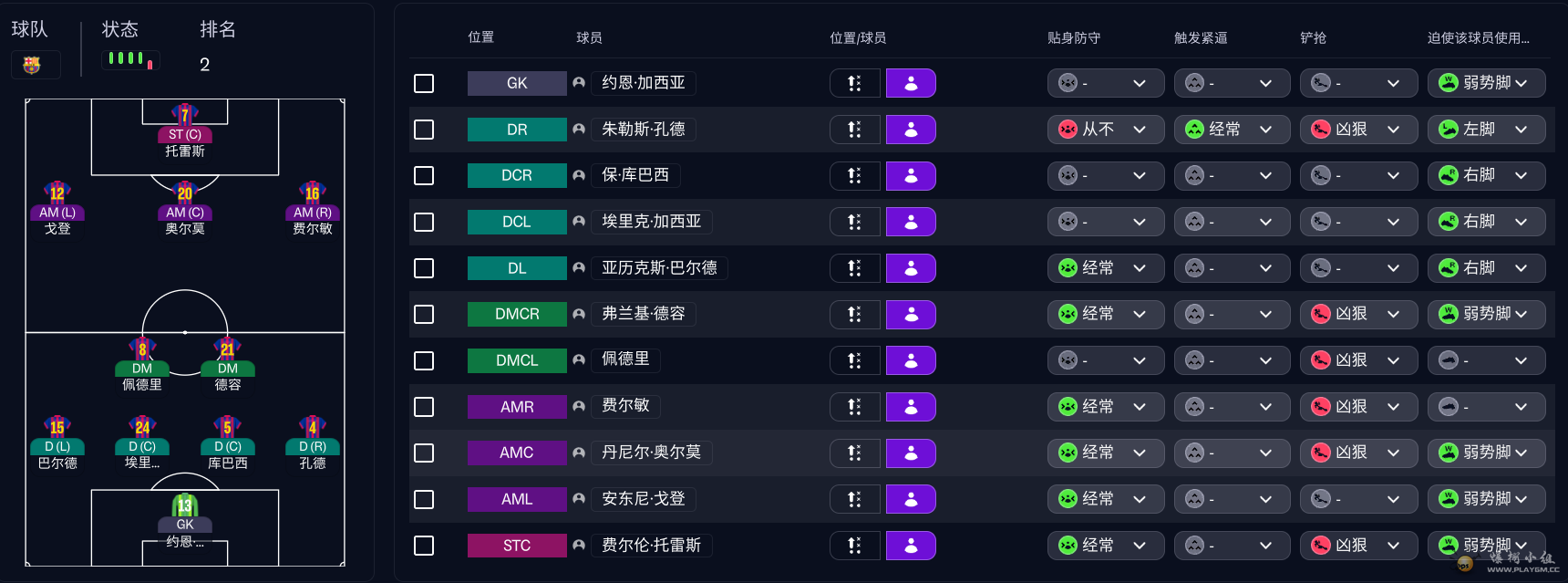Click the position arrows icon for 费尔伦·托雷斯
The image size is (1568, 583).
click(855, 546)
